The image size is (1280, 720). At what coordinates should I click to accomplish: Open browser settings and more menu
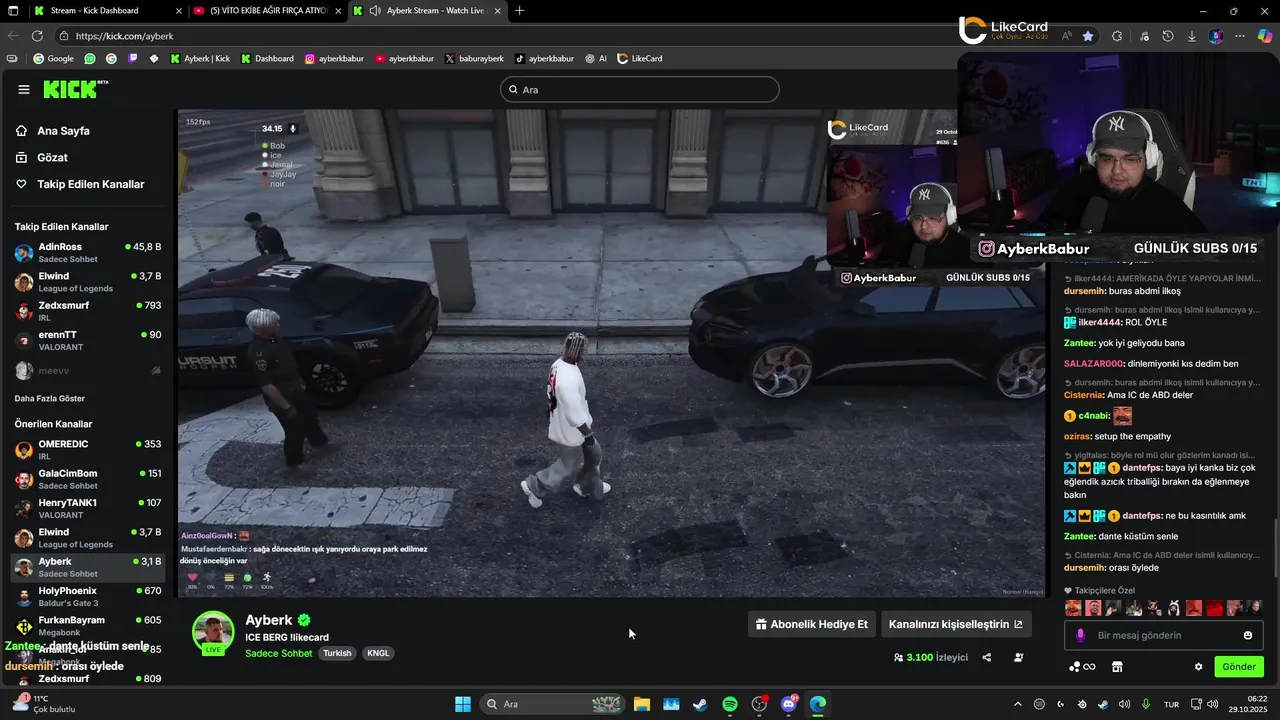(x=1240, y=36)
